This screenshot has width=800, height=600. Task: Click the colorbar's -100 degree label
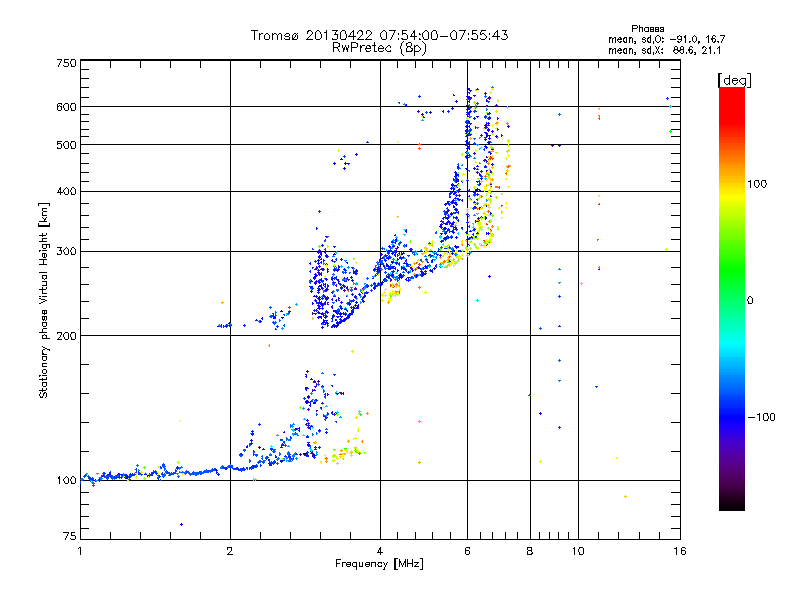(x=761, y=417)
